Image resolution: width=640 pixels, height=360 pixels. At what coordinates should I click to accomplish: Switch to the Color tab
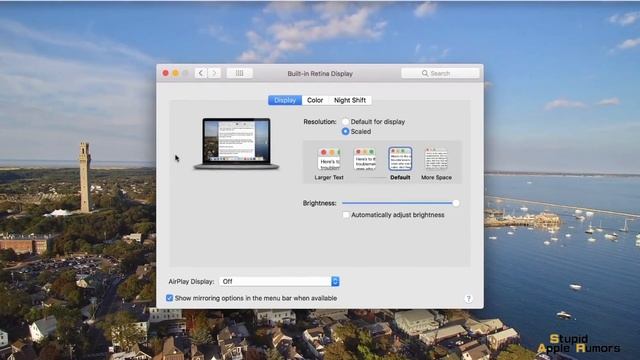click(315, 100)
